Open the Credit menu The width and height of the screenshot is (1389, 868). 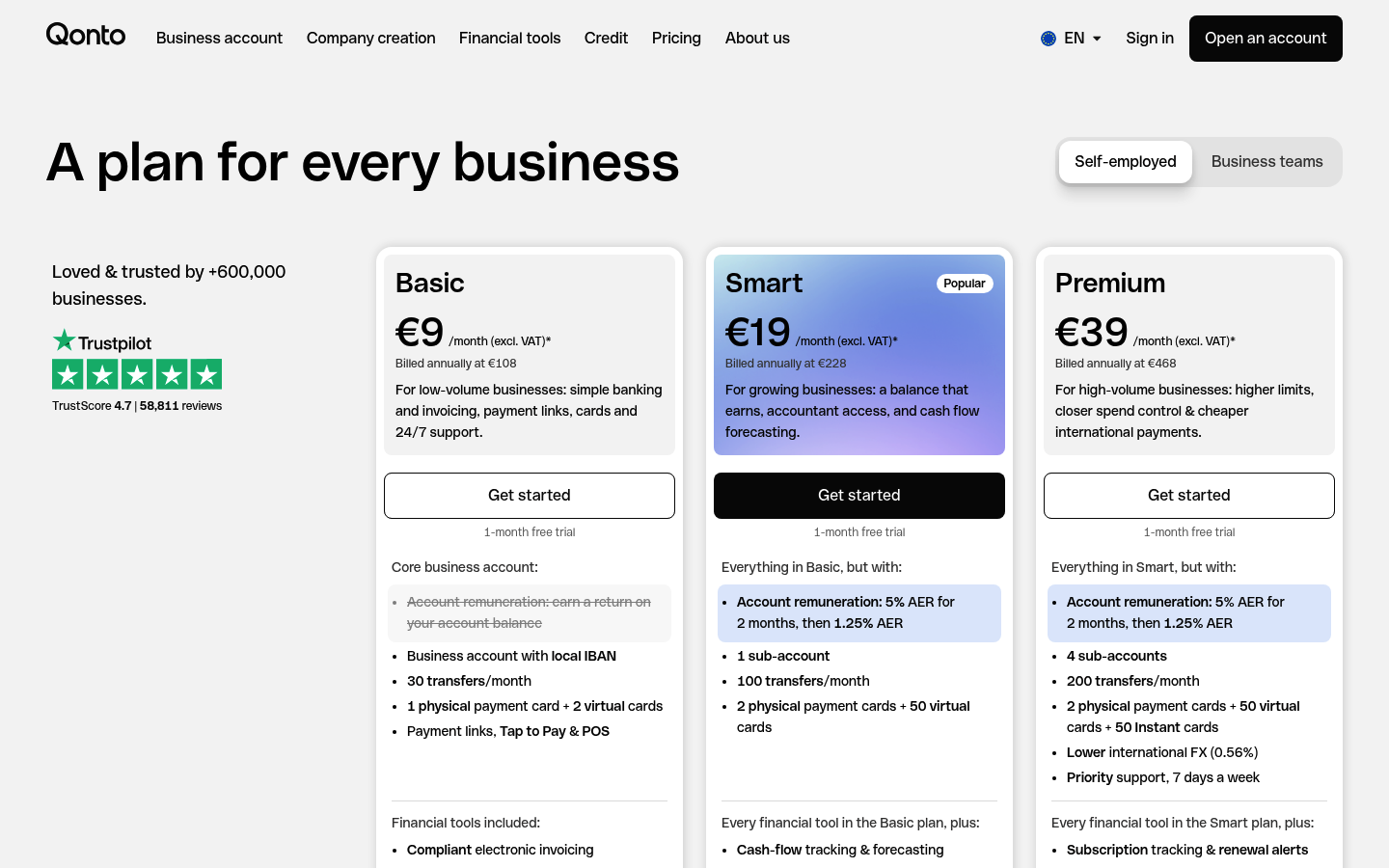click(x=606, y=39)
